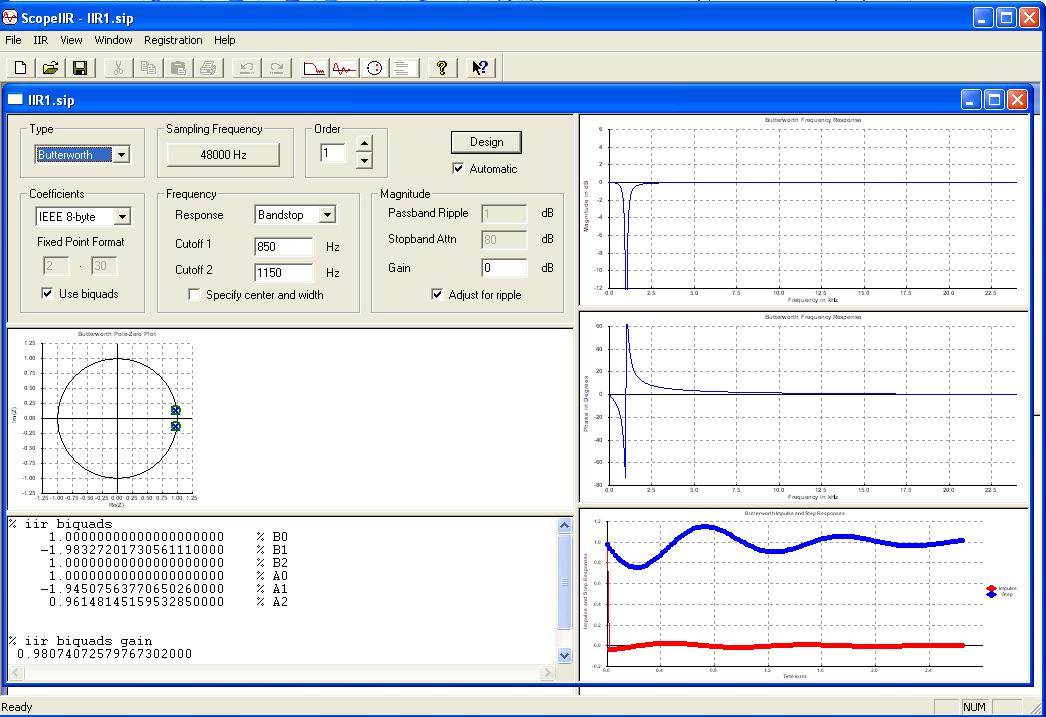Viewport: 1046px width, 717px height.
Task: Disable the Automatic design checkbox
Action: (458, 168)
